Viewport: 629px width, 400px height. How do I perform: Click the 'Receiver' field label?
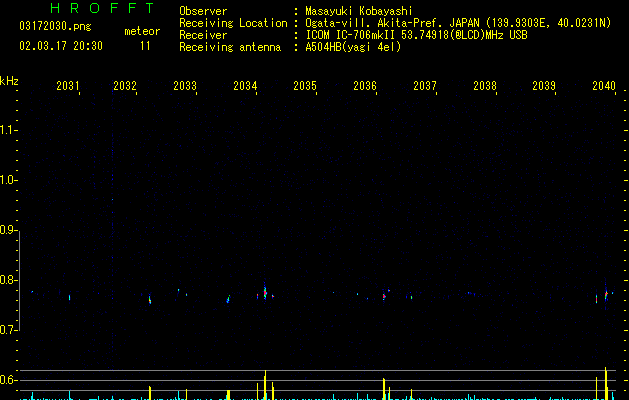tap(203, 35)
